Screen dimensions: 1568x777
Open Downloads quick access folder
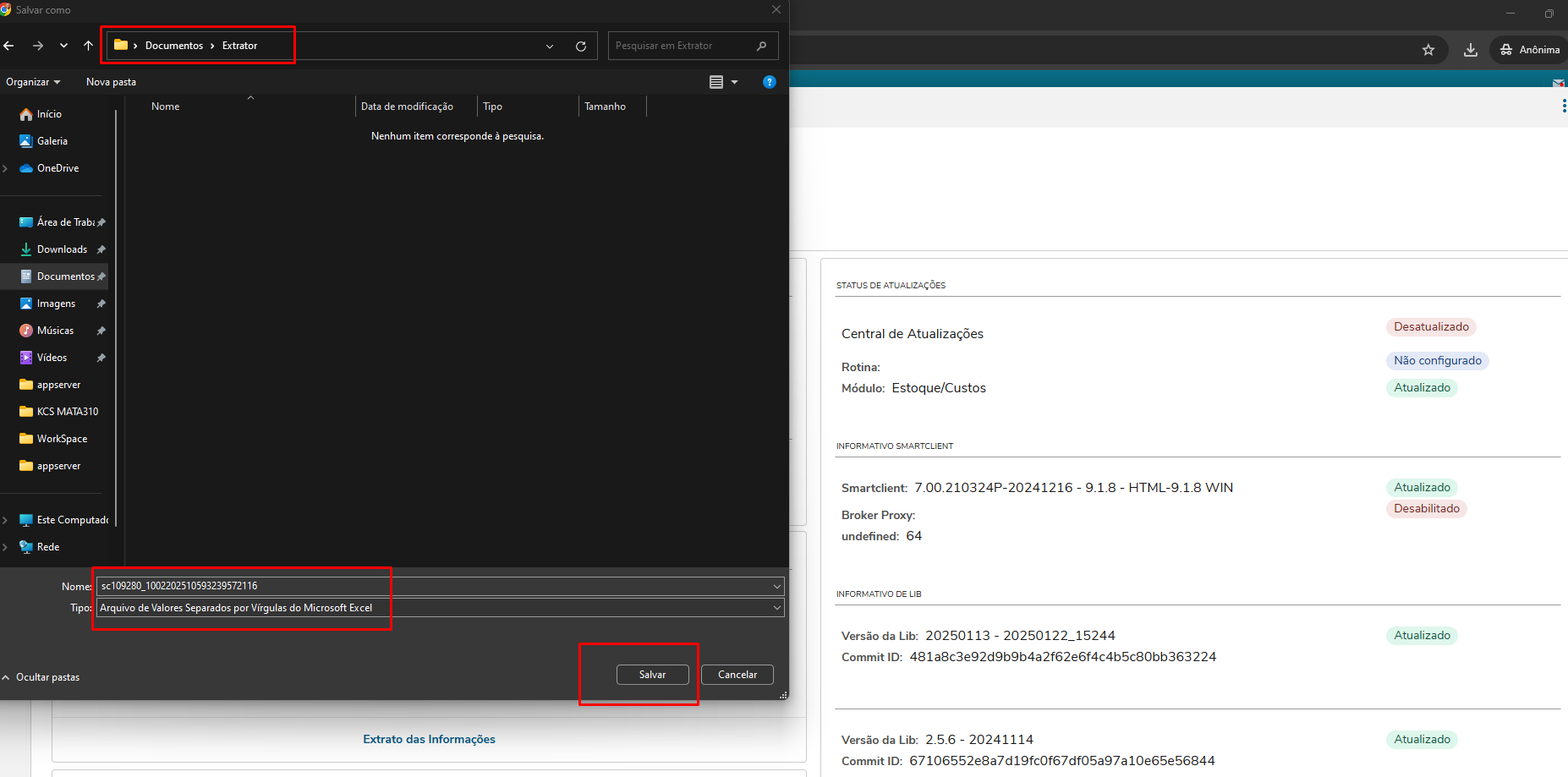coord(62,249)
